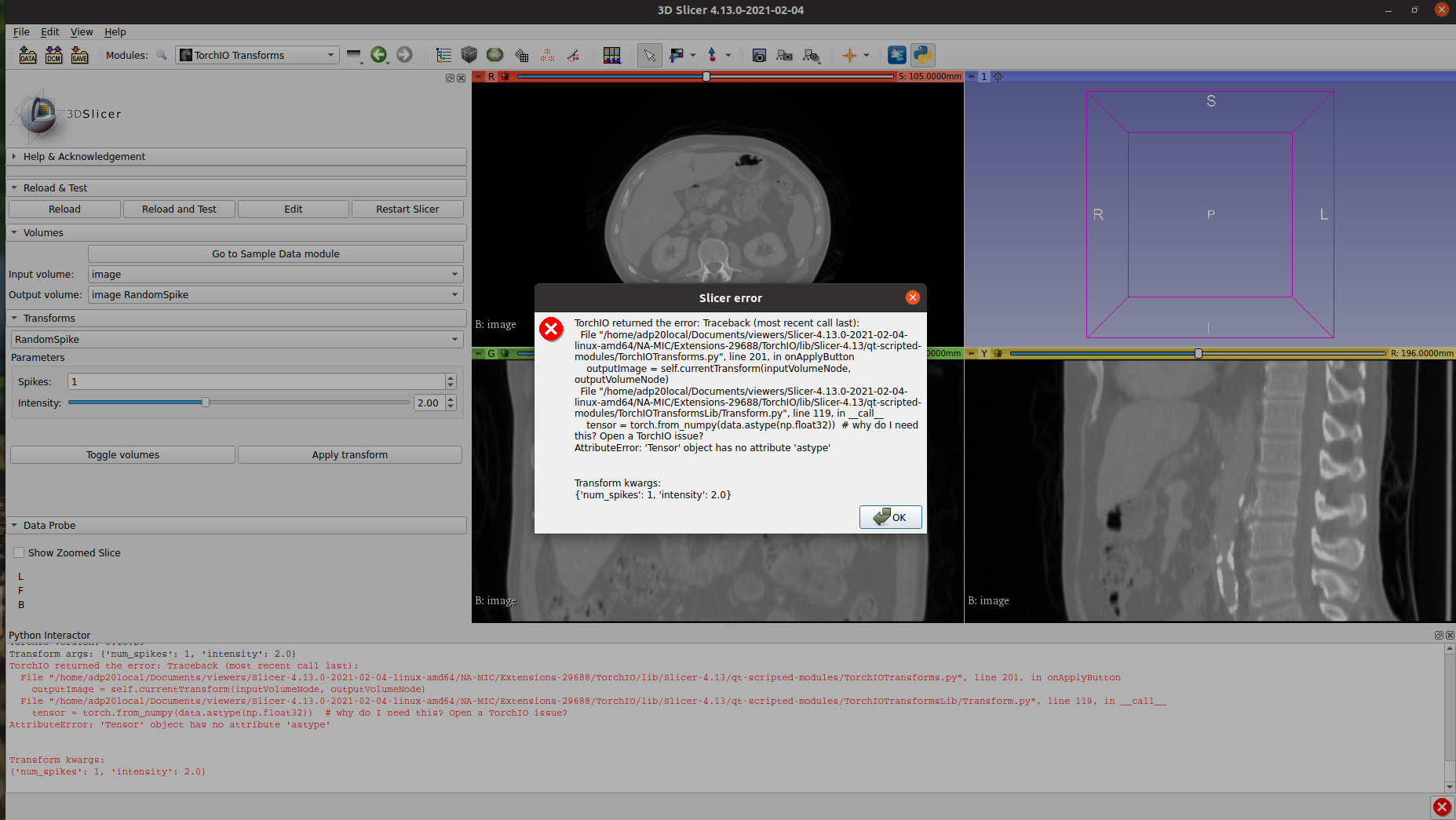The width and height of the screenshot is (1456, 820).
Task: Click the Extensions Manager blue icon
Action: [896, 55]
